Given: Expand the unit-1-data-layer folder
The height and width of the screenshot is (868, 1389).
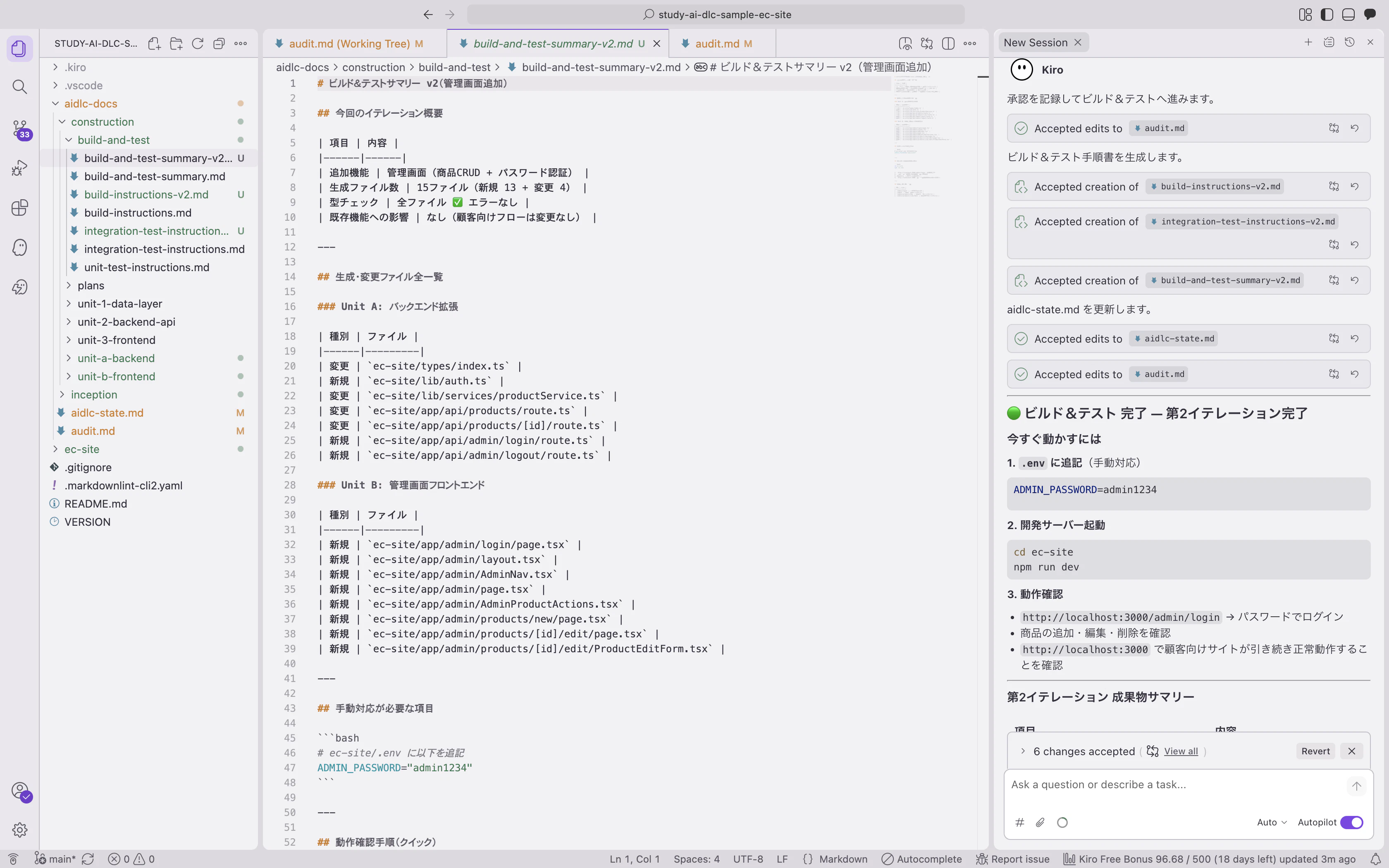Looking at the screenshot, I should click(69, 304).
